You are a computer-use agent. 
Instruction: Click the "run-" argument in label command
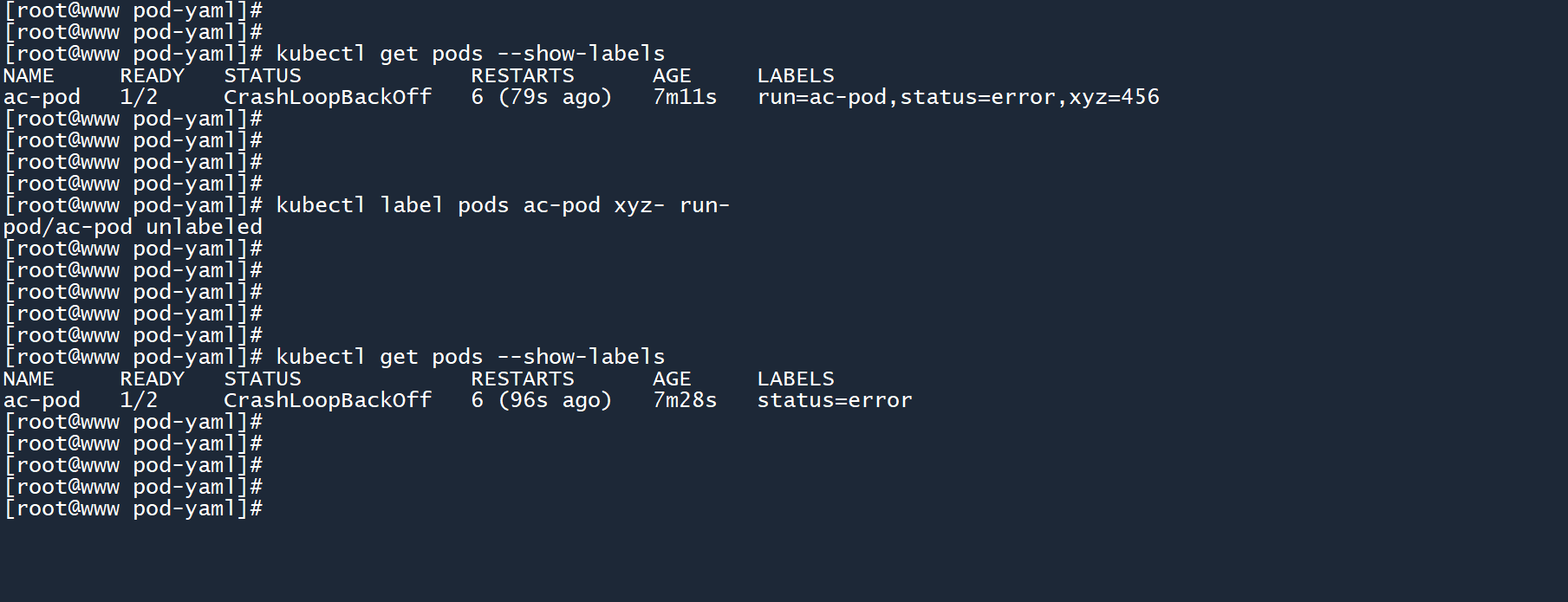click(704, 205)
